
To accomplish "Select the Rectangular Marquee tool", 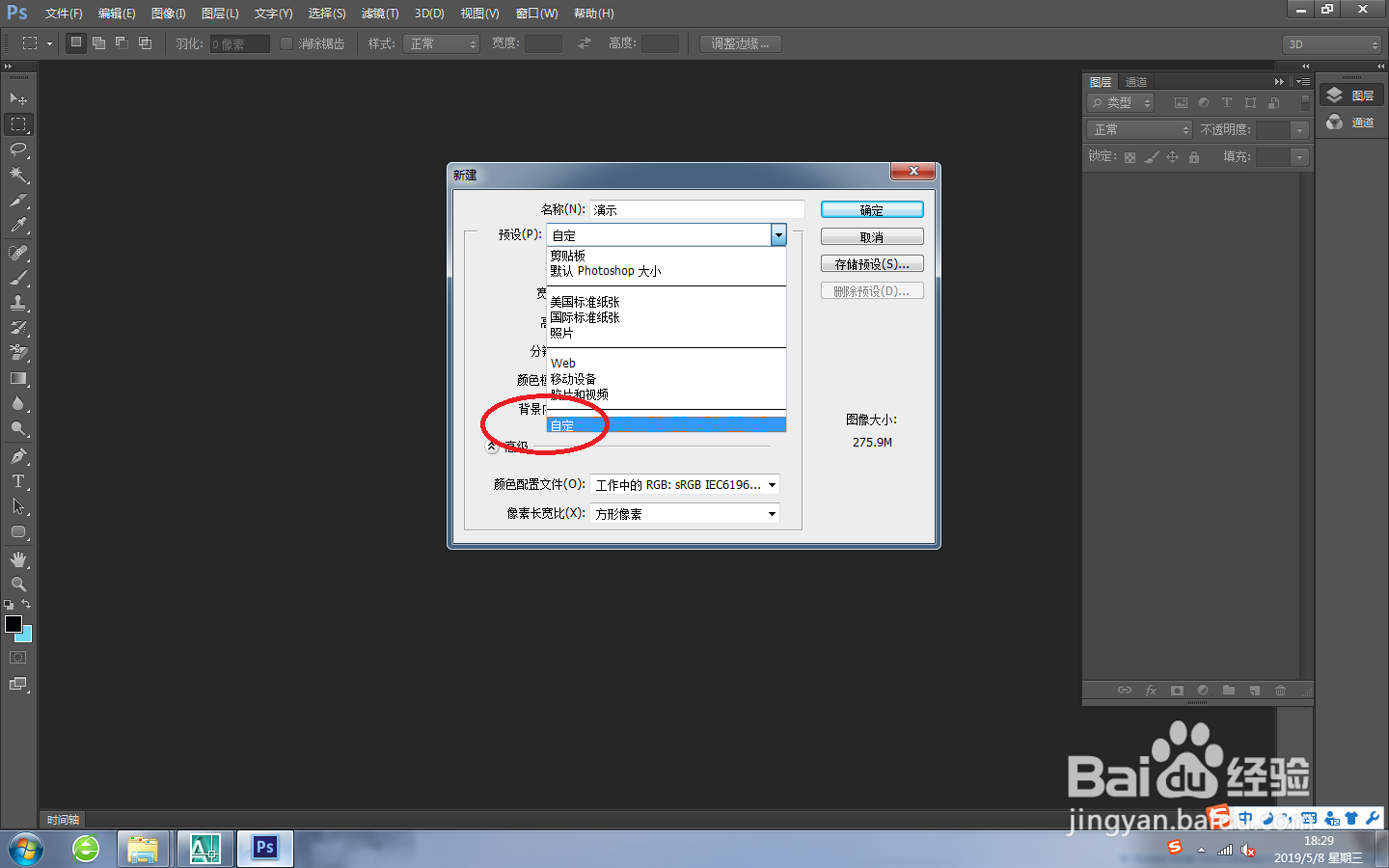I will [x=18, y=124].
